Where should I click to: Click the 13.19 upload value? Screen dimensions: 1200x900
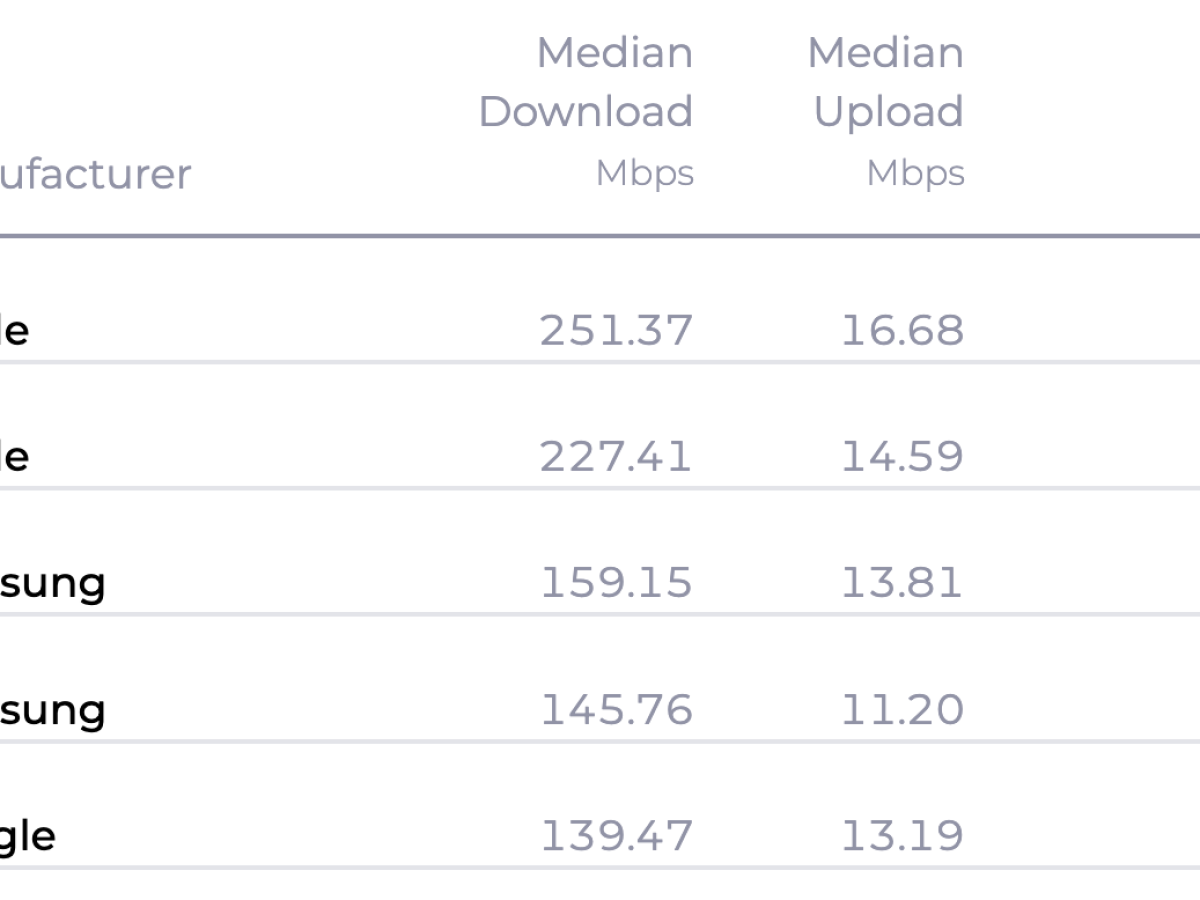tap(902, 835)
